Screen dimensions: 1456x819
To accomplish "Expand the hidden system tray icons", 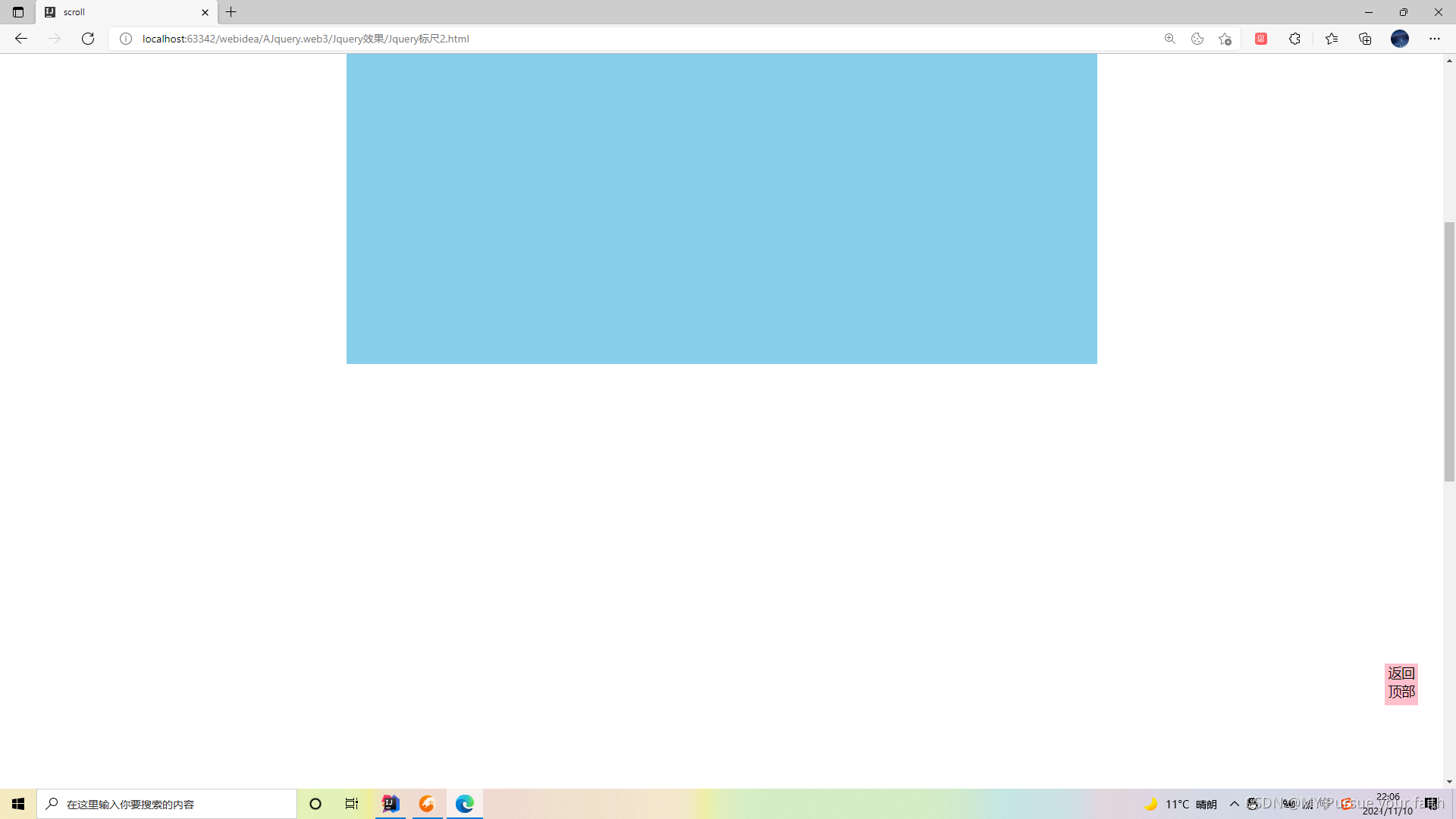I will pyautogui.click(x=1235, y=804).
